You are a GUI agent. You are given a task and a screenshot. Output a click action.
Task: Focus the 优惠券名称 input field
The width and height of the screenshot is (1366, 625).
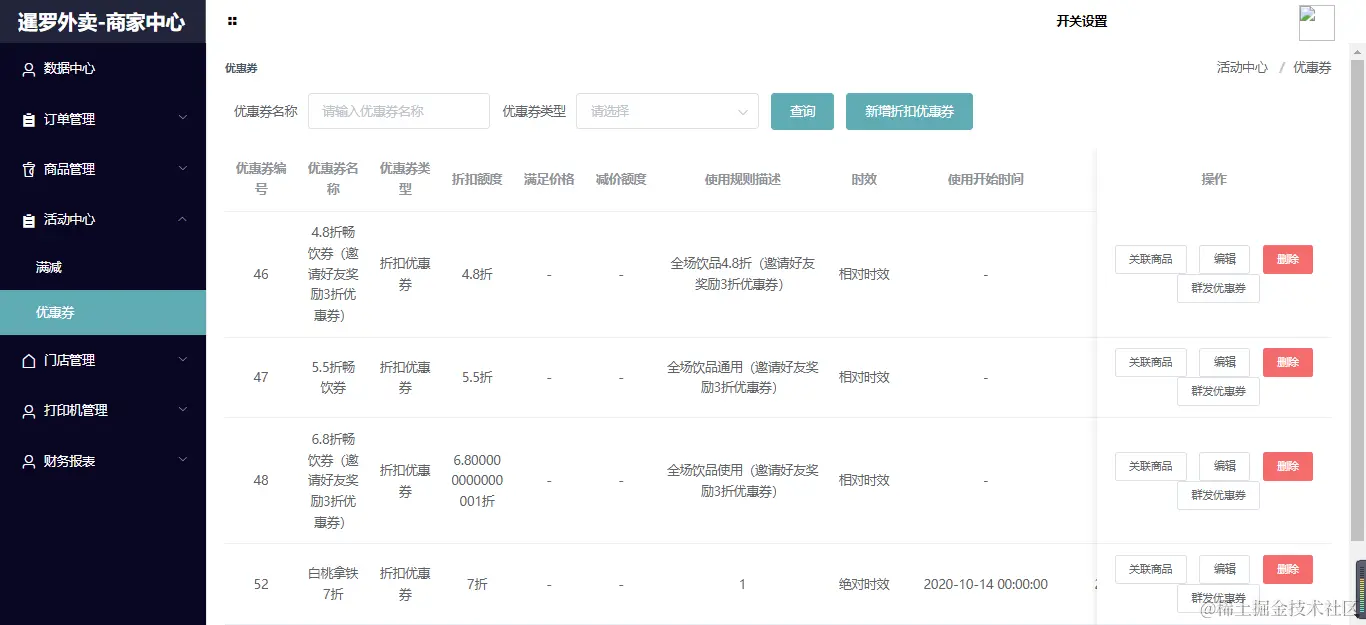399,111
